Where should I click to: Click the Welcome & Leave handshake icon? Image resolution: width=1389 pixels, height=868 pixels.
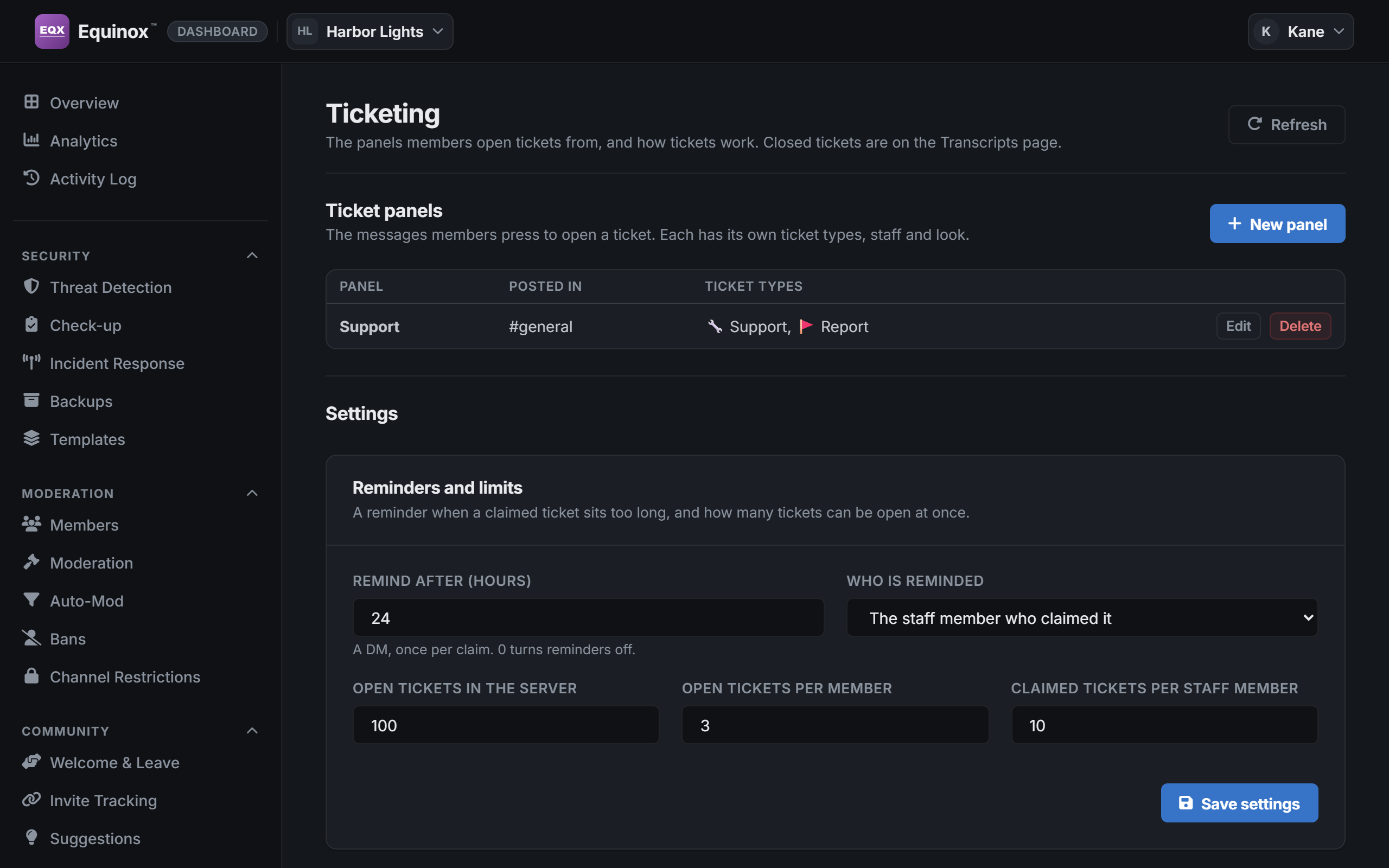[31, 761]
